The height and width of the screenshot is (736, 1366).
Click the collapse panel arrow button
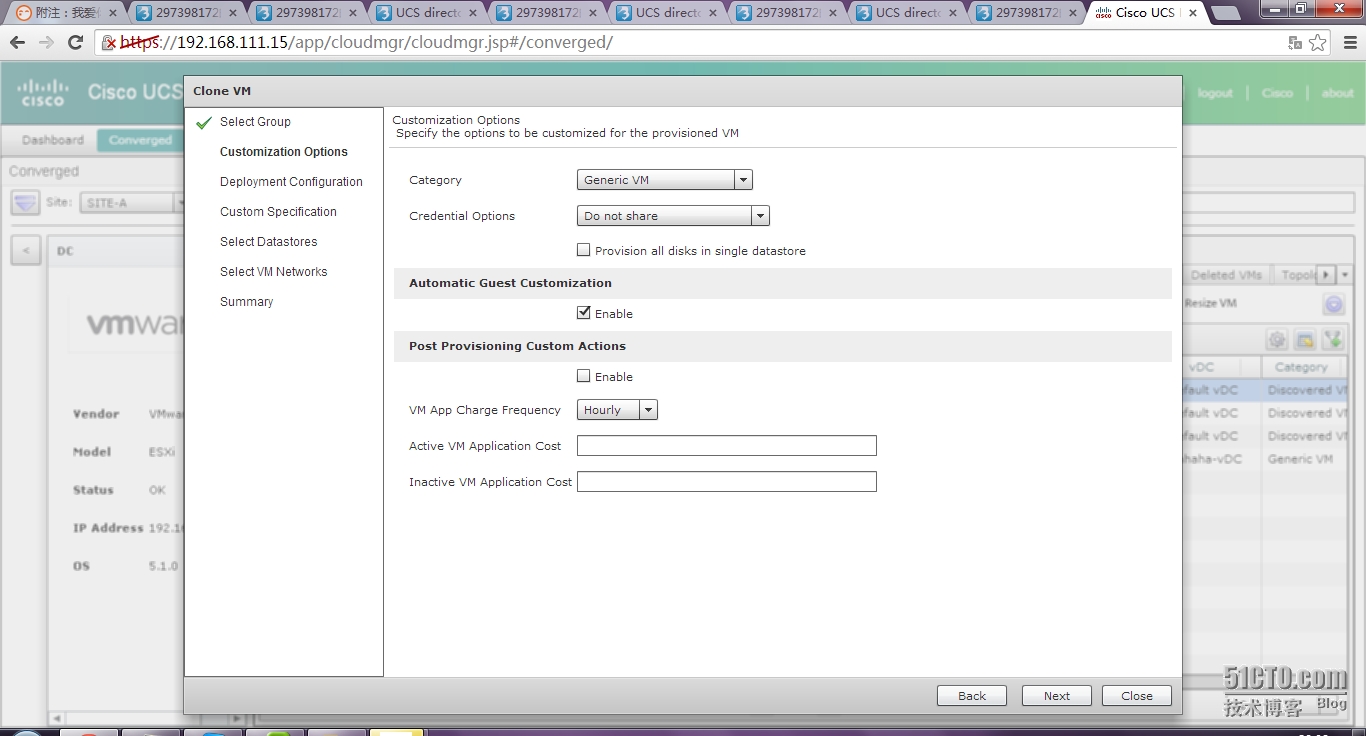coord(26,251)
